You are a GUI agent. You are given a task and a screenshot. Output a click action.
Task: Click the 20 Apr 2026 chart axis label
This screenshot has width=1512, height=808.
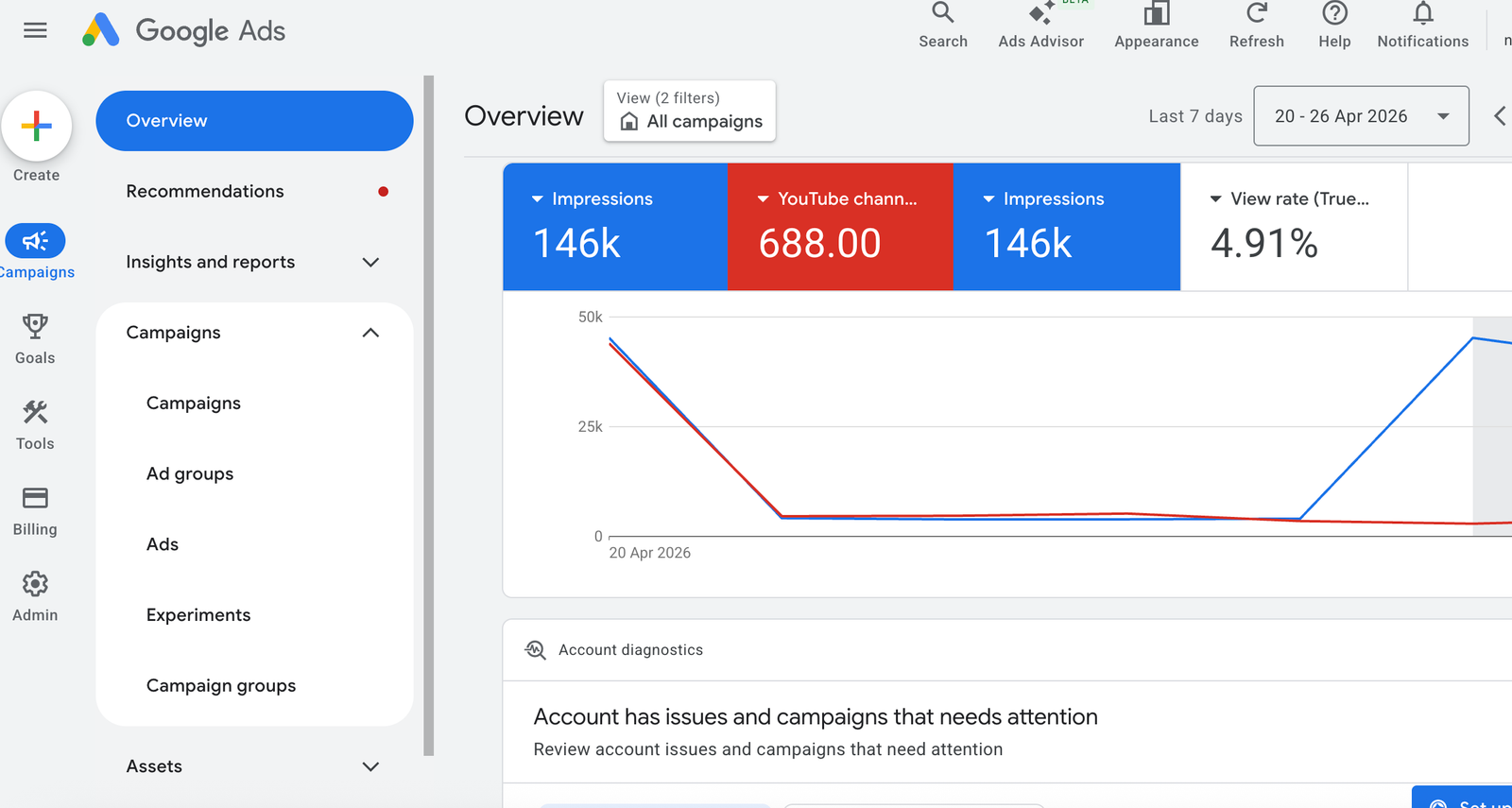pos(650,553)
